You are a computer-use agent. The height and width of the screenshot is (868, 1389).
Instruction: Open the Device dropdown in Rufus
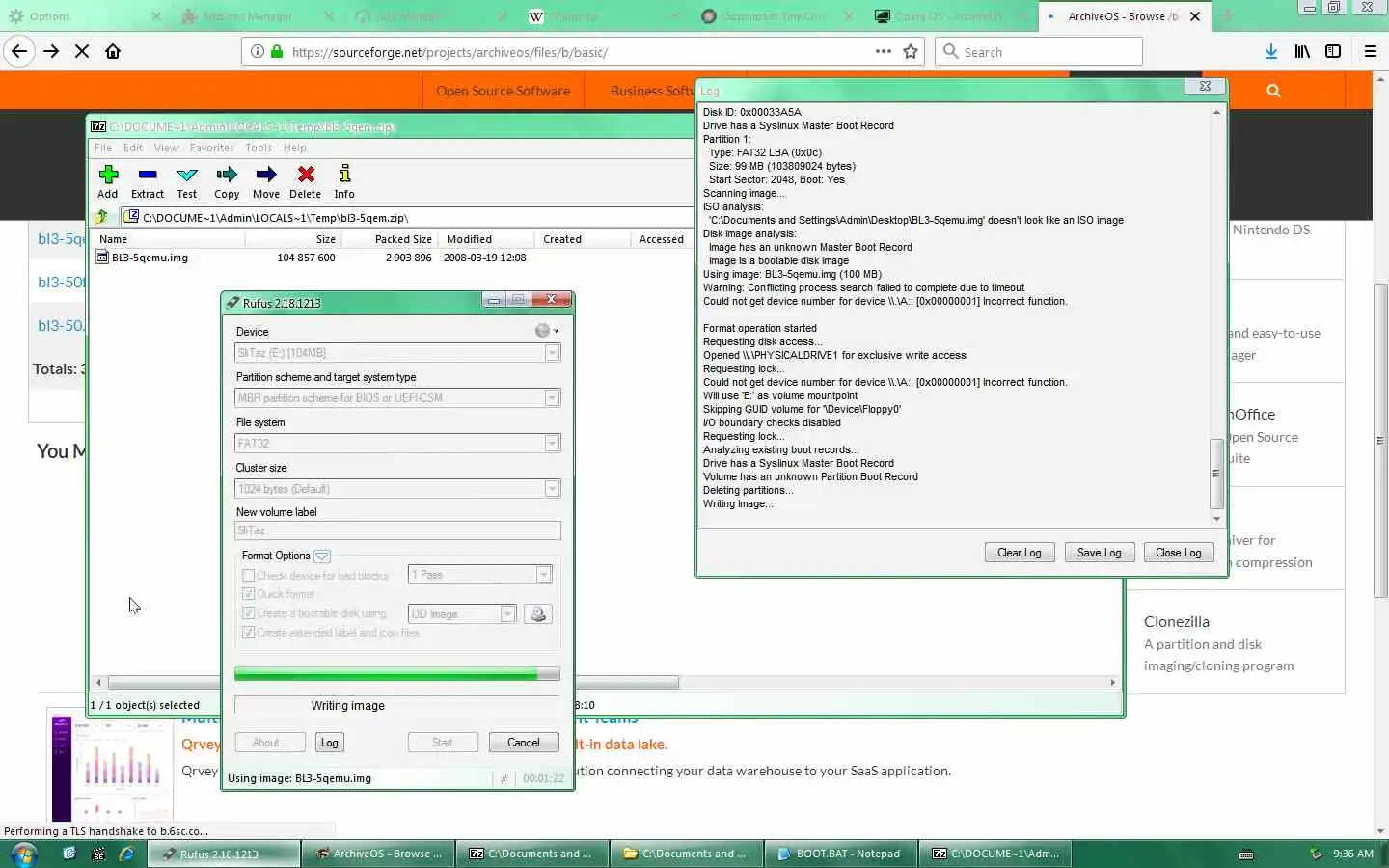[553, 353]
